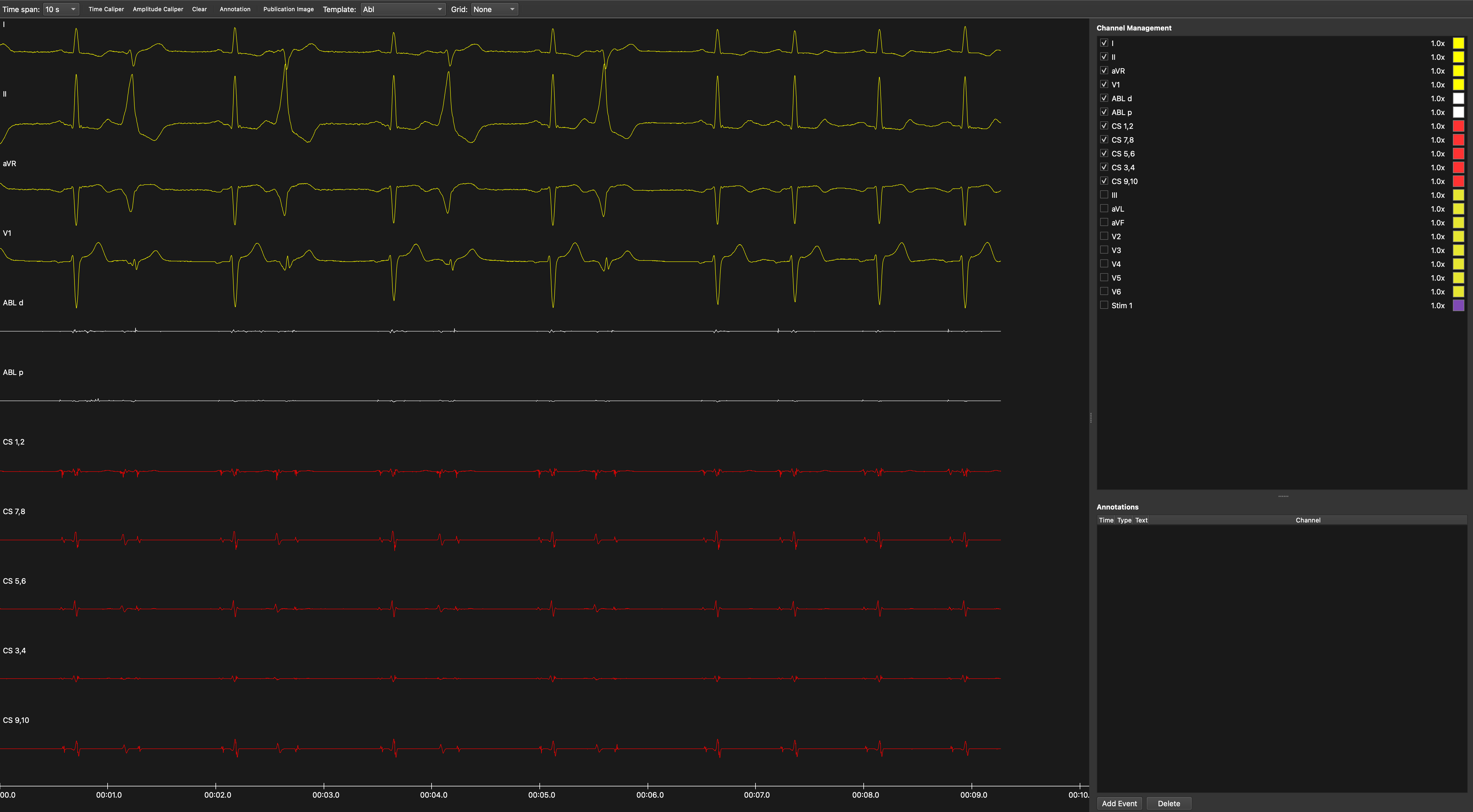1473x812 pixels.
Task: Click the Annotation toolbar item
Action: [235, 9]
